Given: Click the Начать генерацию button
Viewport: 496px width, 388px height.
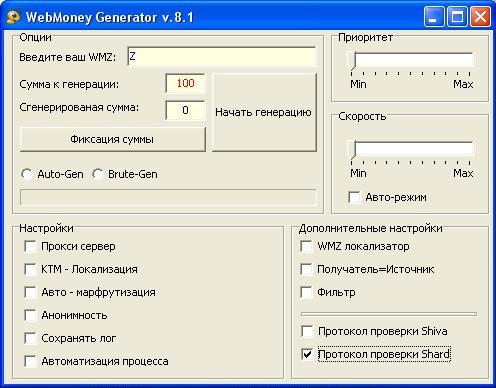Looking at the screenshot, I should [264, 112].
